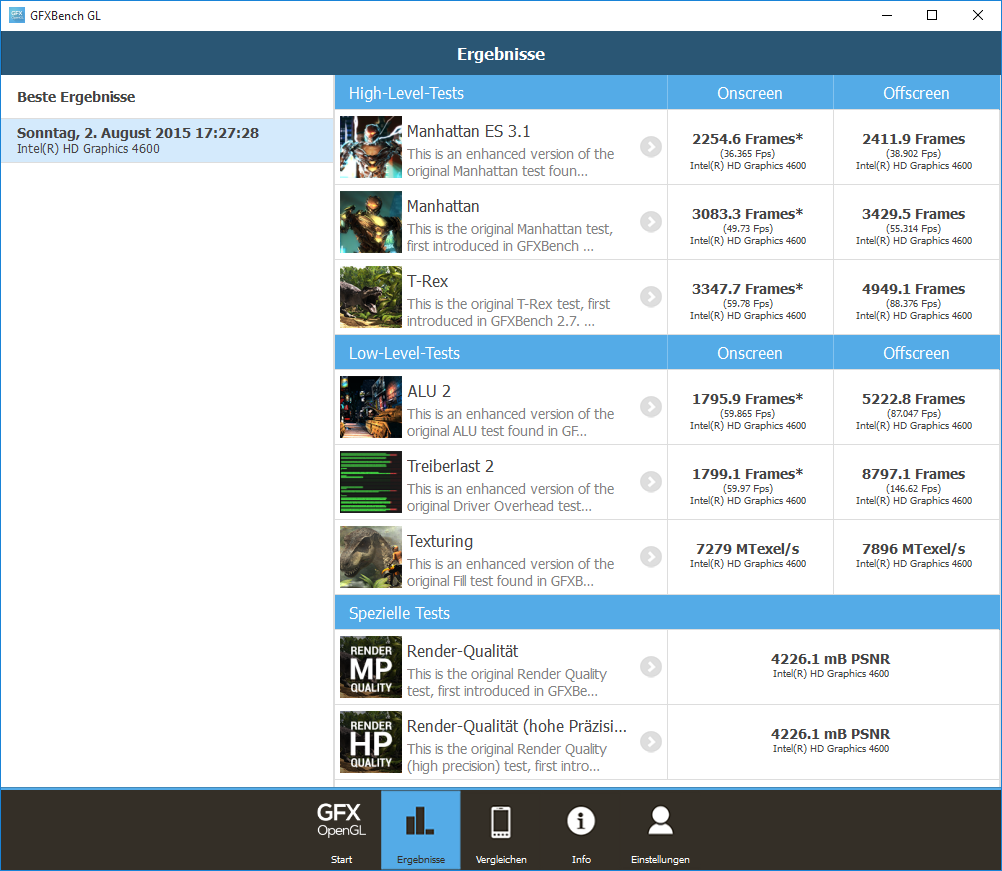
Task: Open the GFX OpenGL Start tab
Action: coord(341,829)
